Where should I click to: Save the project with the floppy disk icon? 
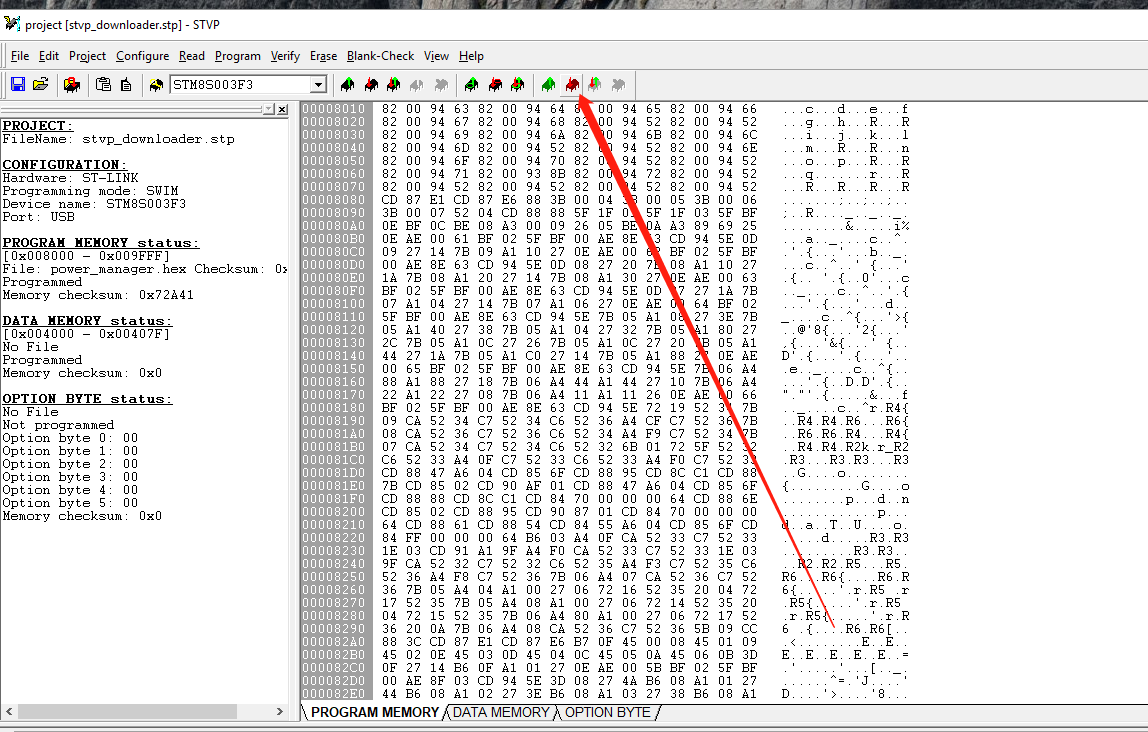[18, 85]
